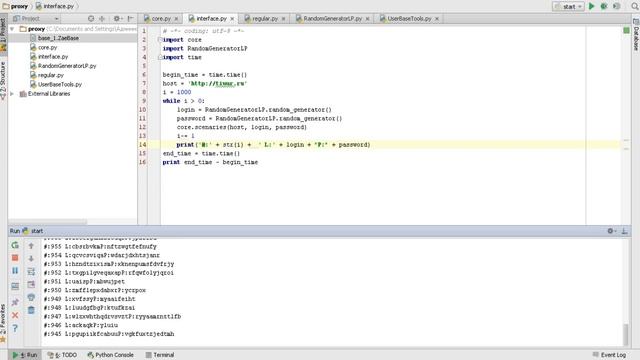Image resolution: width=640 pixels, height=360 pixels.
Task: Hide the Run tool window
Action: pos(625,231)
